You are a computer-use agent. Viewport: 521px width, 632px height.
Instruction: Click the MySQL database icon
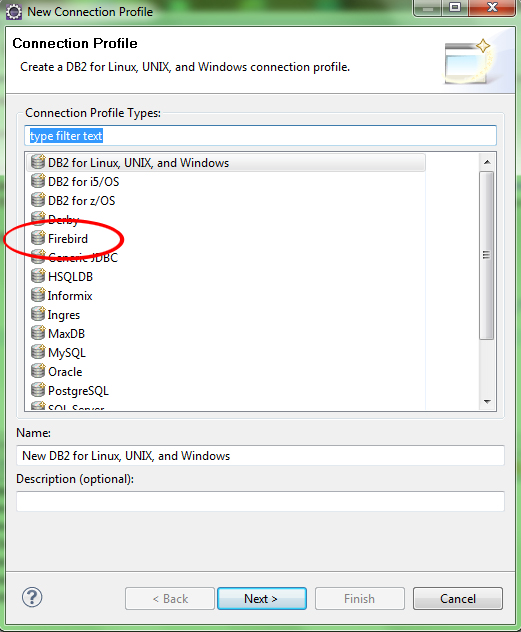point(38,352)
